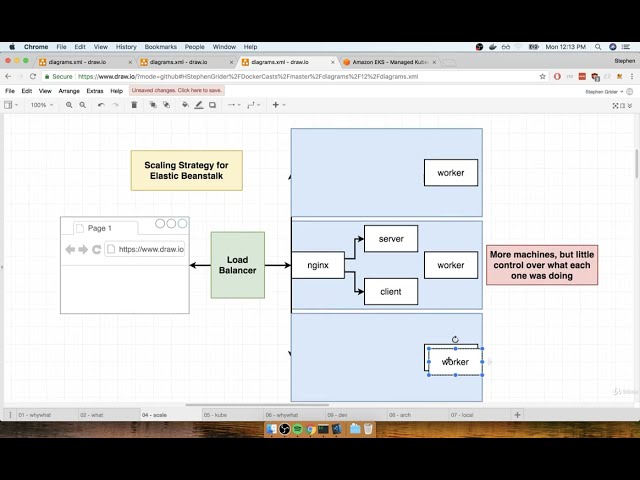
Task: Click the rotate handle above selected worker
Action: coord(455,339)
